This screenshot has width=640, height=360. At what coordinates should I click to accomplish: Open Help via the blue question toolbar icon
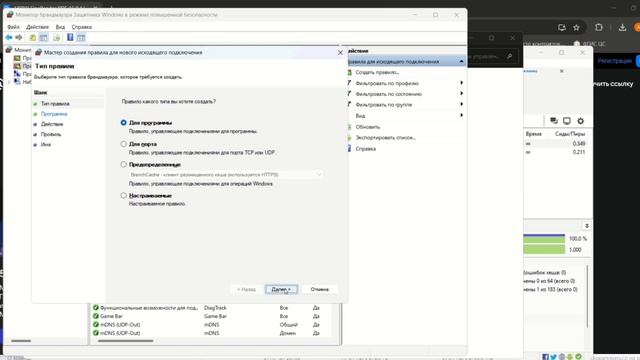tap(70, 38)
